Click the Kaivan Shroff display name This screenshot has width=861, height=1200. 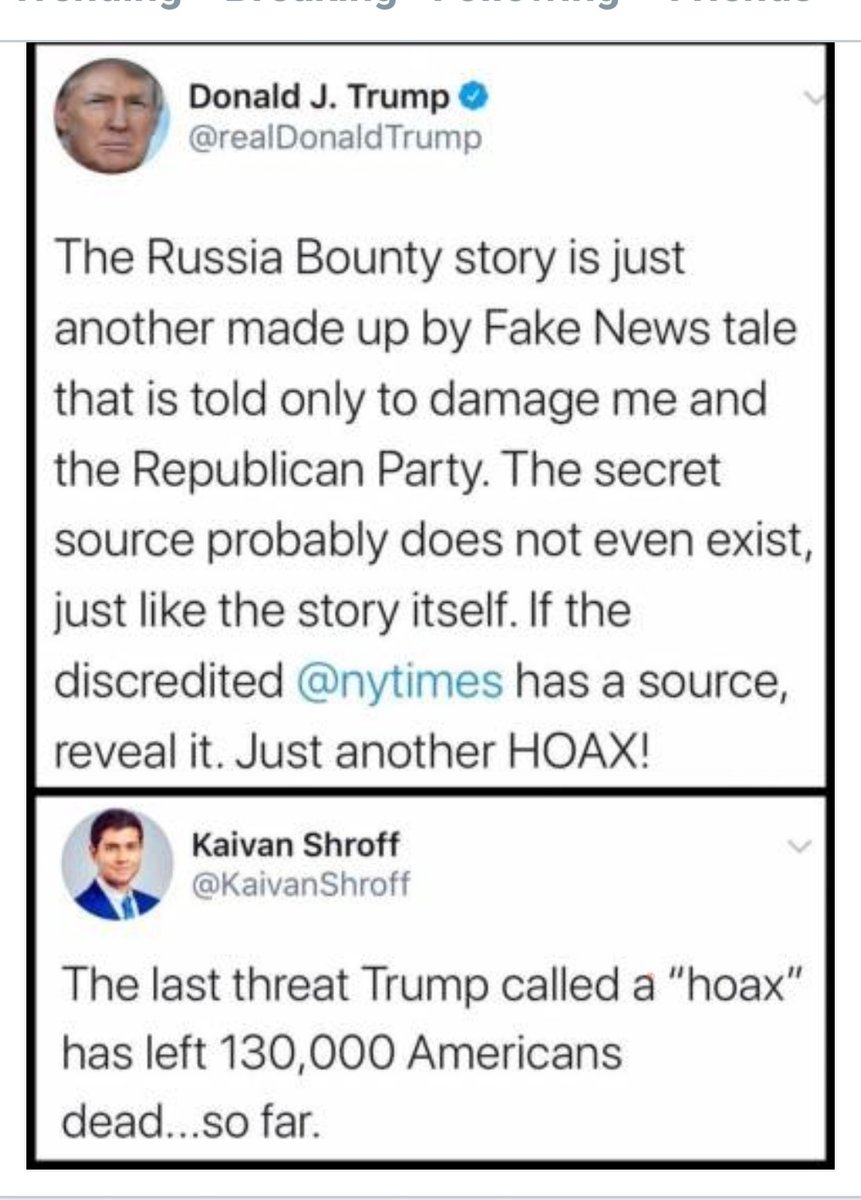(x=294, y=845)
